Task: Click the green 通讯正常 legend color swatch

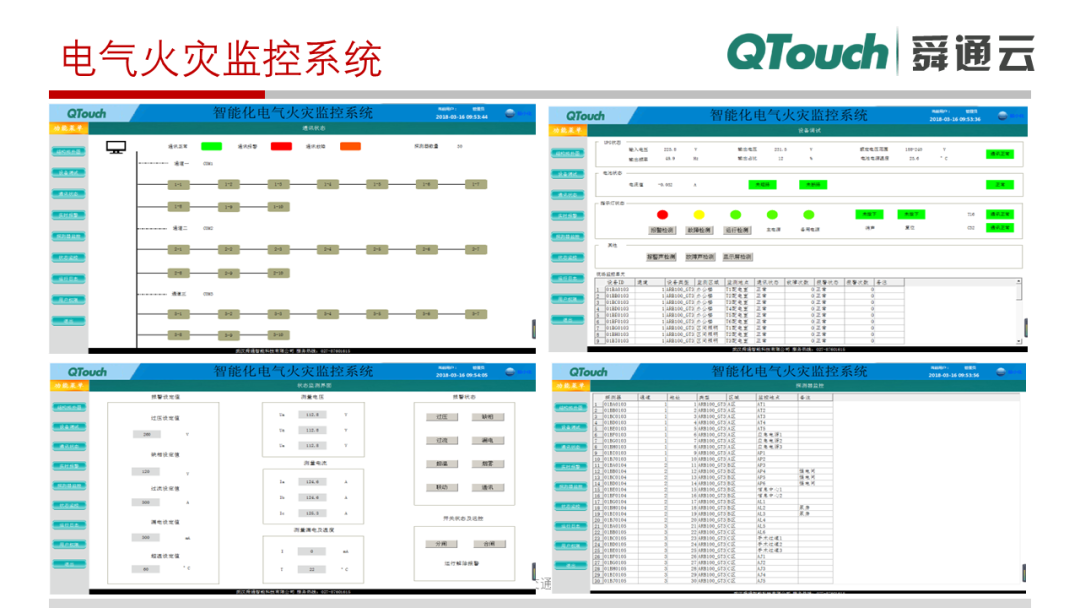Action: pos(211,146)
